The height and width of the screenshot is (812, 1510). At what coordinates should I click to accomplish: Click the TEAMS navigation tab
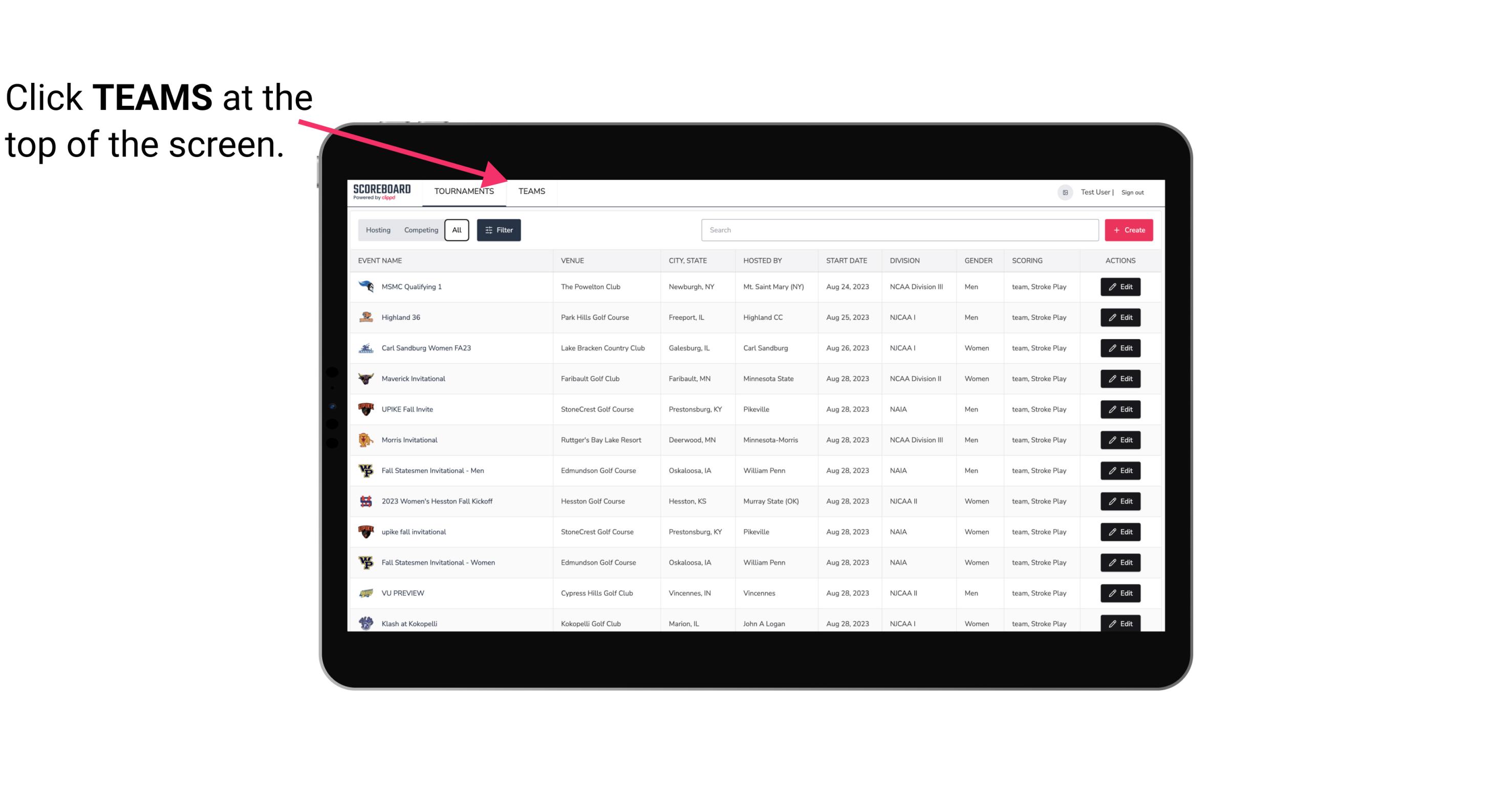pyautogui.click(x=531, y=191)
